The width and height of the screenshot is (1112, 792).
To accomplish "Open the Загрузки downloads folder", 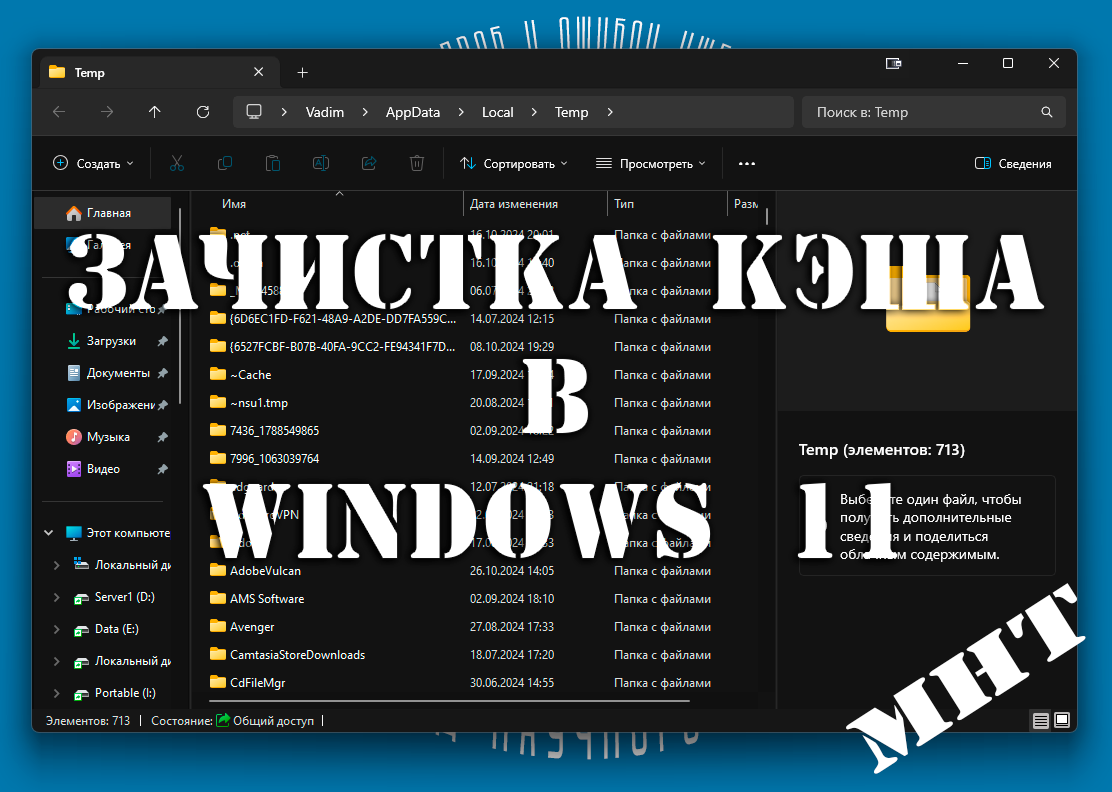I will point(111,341).
